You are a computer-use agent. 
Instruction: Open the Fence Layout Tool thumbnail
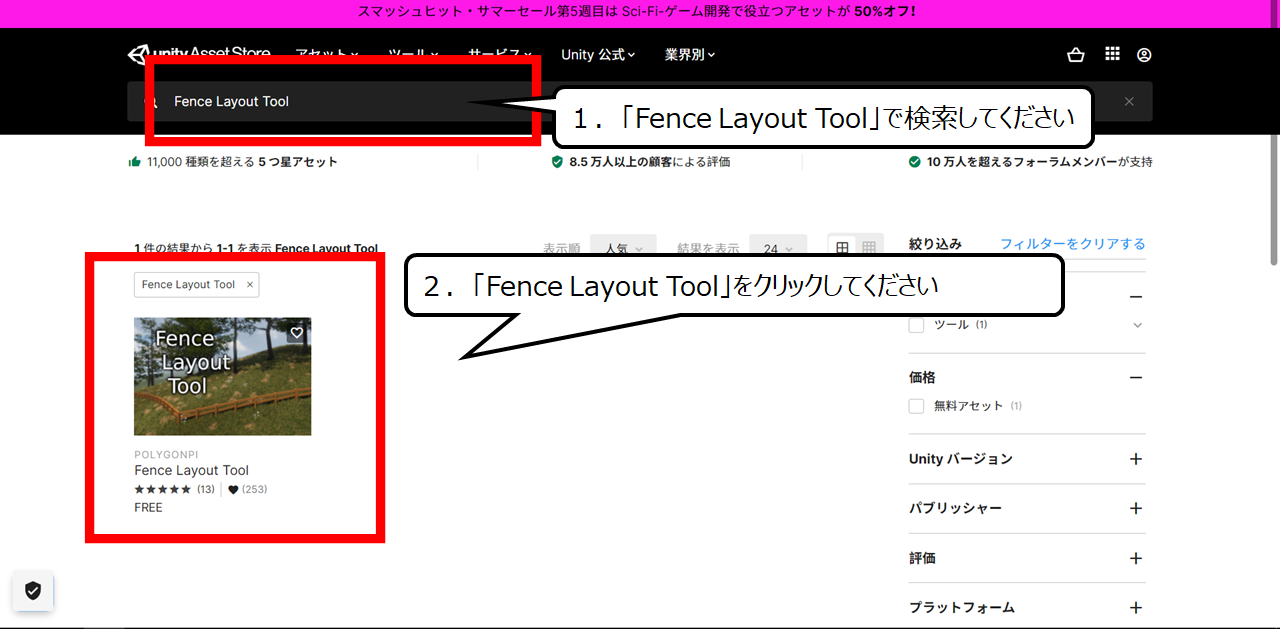click(x=222, y=376)
